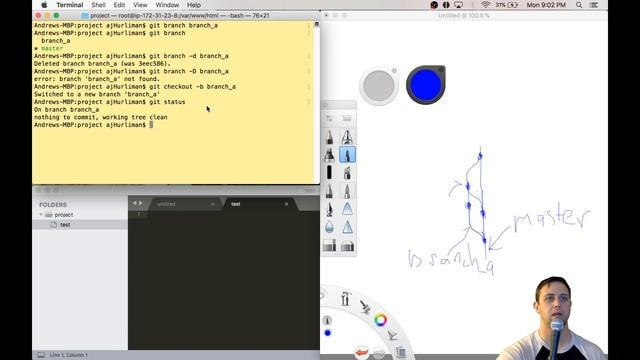Image resolution: width=640 pixels, height=360 pixels.
Task: Select the chisel-tip marker brush
Action: click(347, 173)
